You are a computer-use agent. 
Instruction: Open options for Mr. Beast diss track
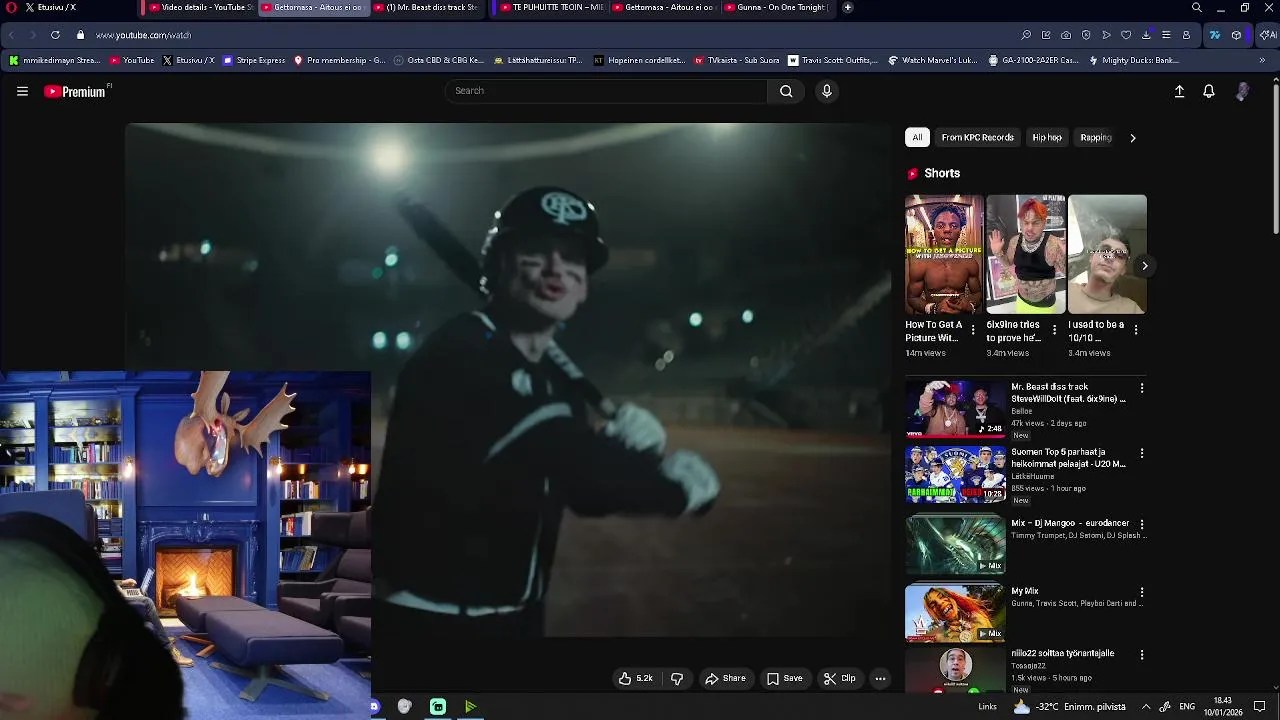tap(1142, 388)
